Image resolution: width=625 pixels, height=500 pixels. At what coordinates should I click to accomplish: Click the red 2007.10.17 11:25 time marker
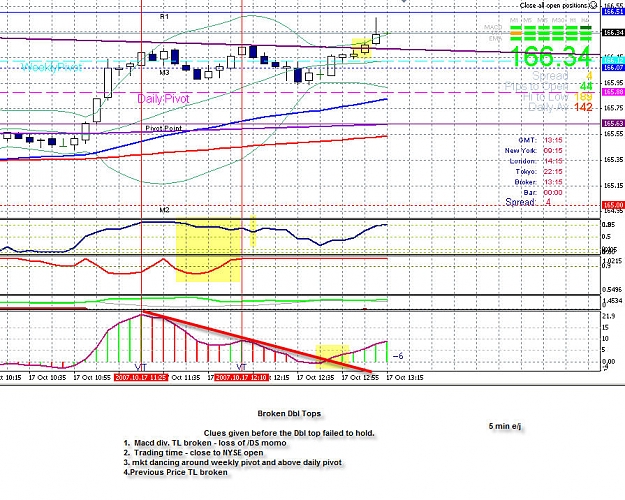click(x=141, y=377)
